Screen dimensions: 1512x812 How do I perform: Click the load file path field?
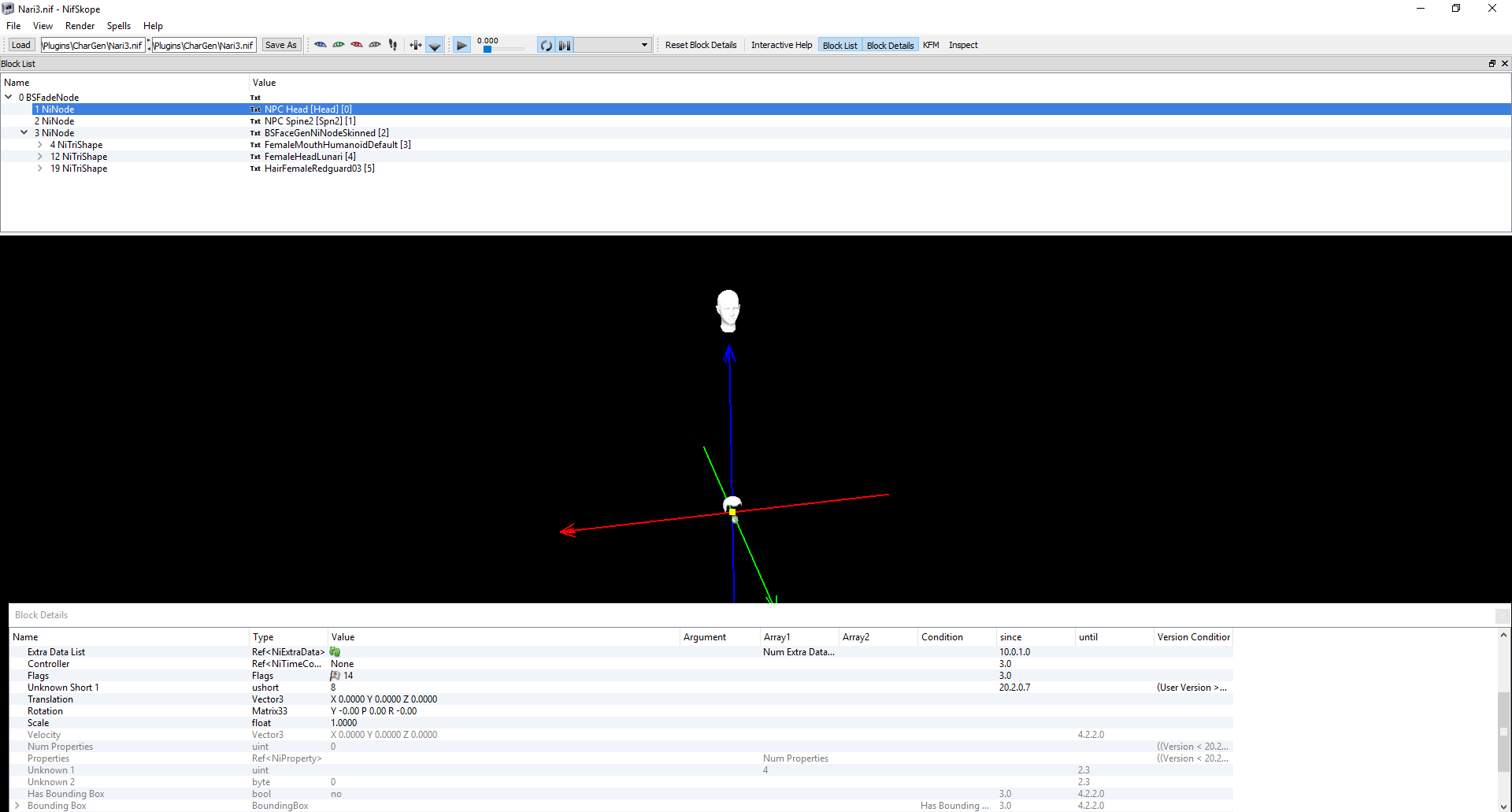tap(93, 45)
